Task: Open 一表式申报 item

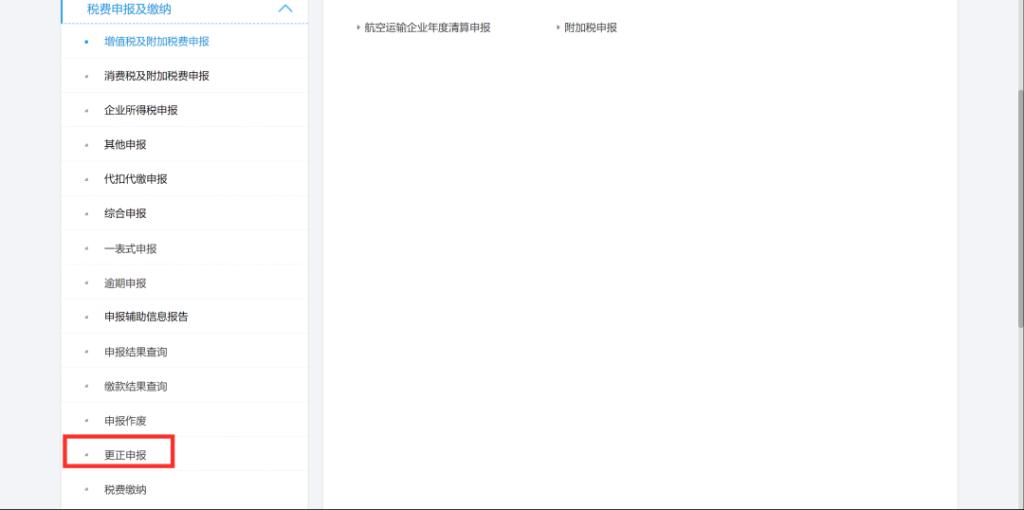Action: (x=131, y=249)
